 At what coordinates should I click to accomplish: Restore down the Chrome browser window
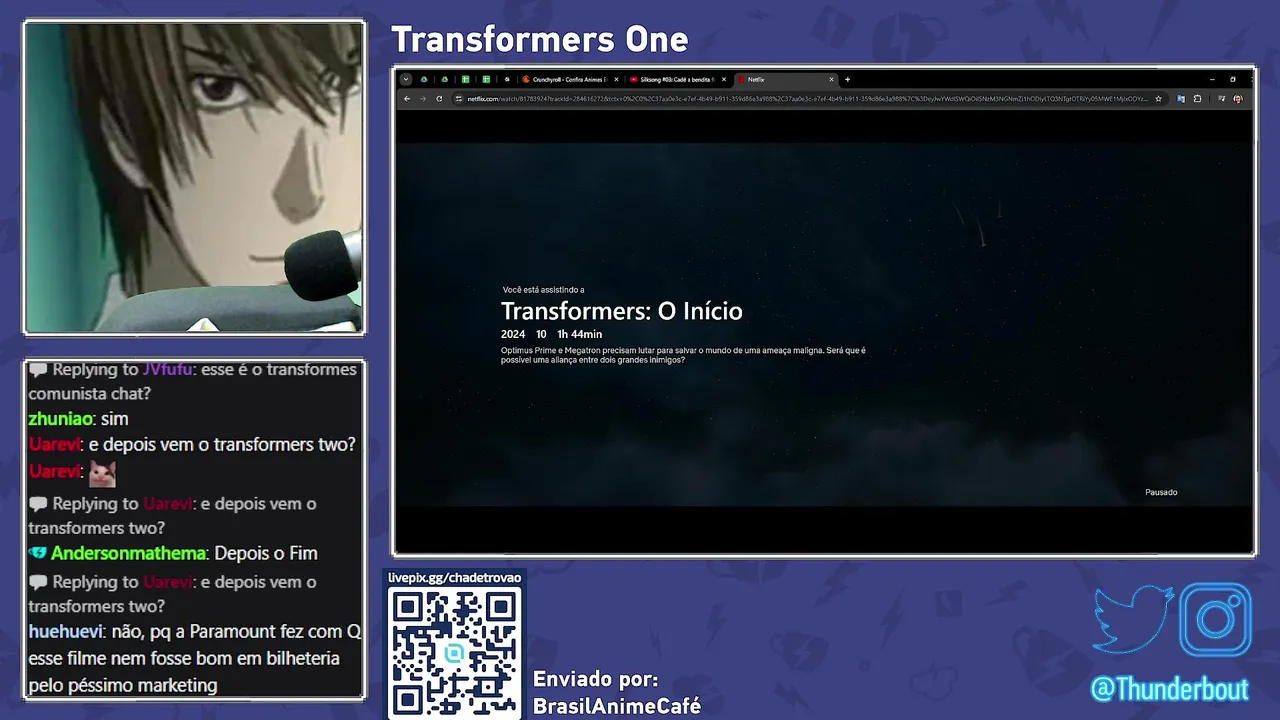[x=1233, y=79]
